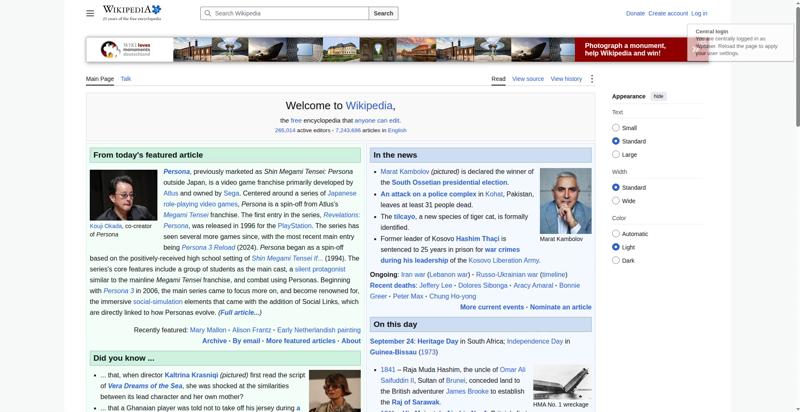The image size is (800, 412).
Task: Select Automatic color mode
Action: (x=616, y=234)
